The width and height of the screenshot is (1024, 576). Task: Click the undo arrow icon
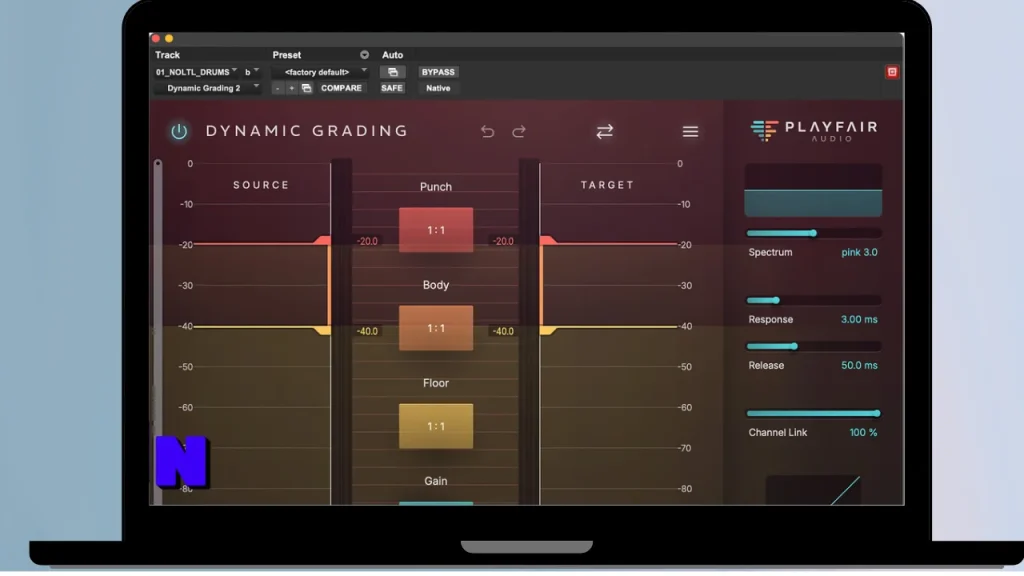pyautogui.click(x=487, y=131)
